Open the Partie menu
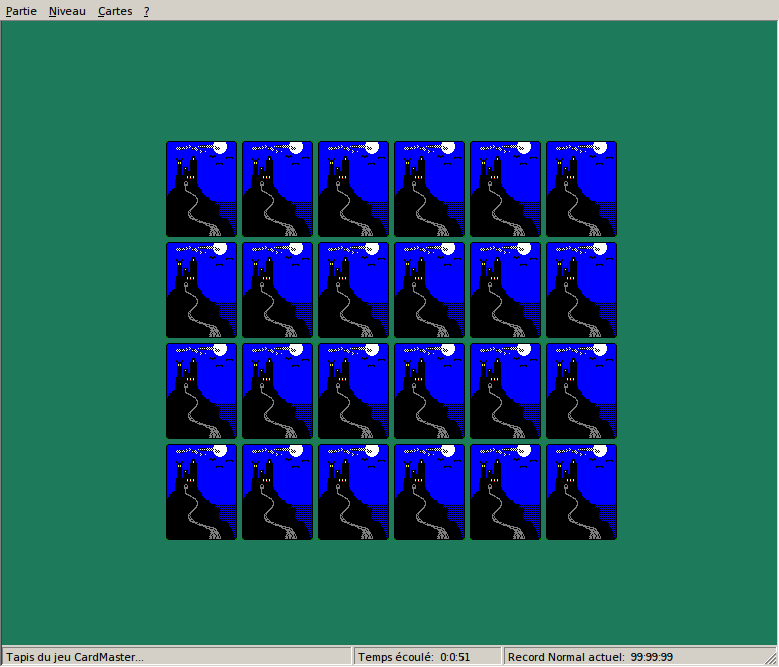The width and height of the screenshot is (779, 667). (21, 11)
